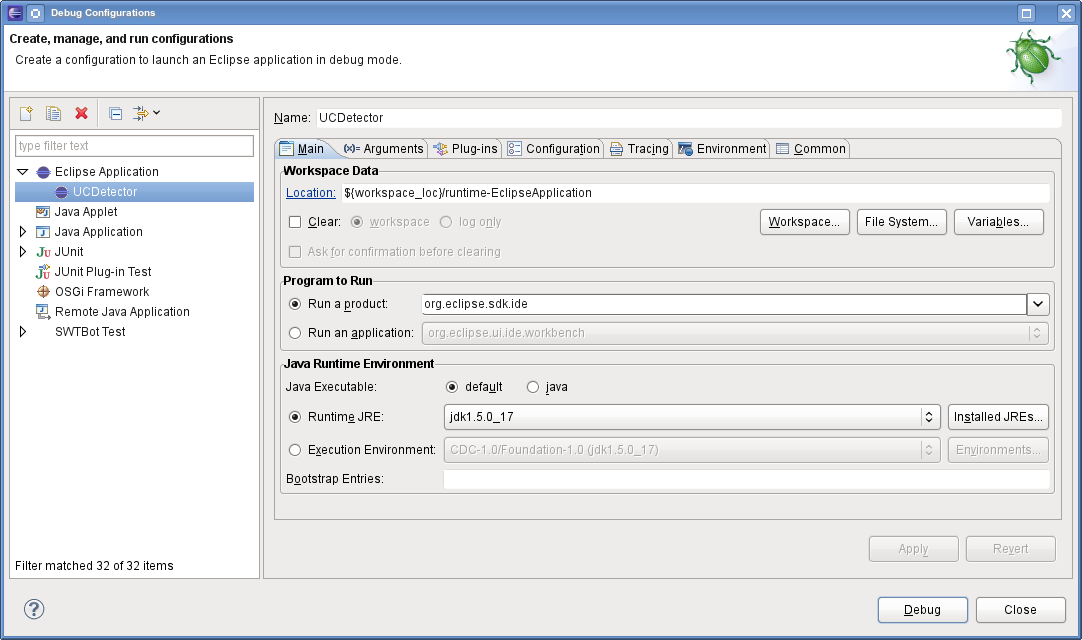Open the Execution Environment dropdown
Screen dimensions: 1082x640
tap(692, 450)
